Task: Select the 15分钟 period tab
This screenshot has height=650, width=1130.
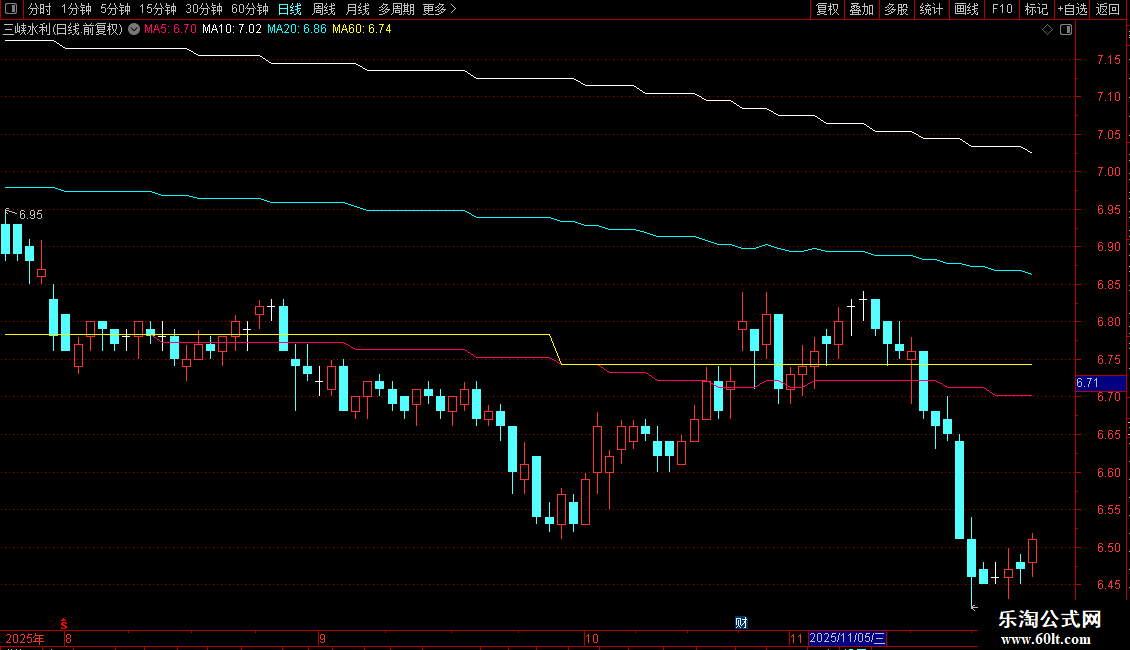Action: coord(158,9)
